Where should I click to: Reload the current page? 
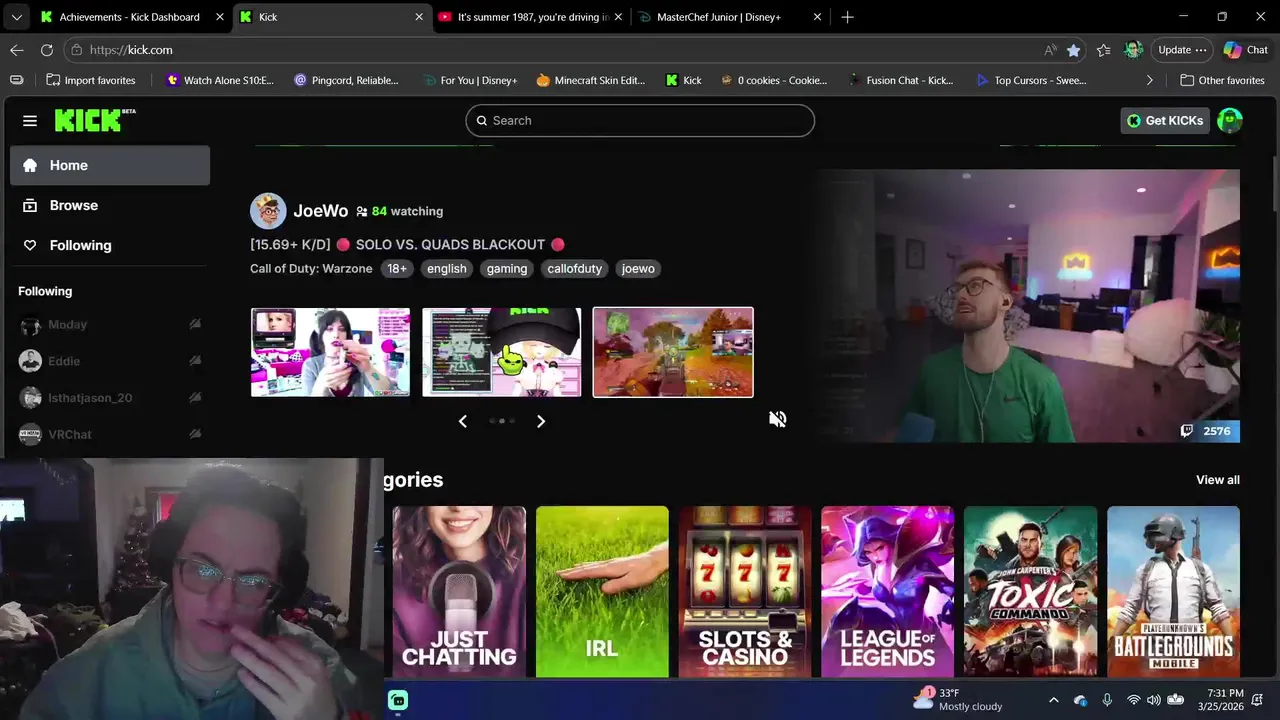47,50
